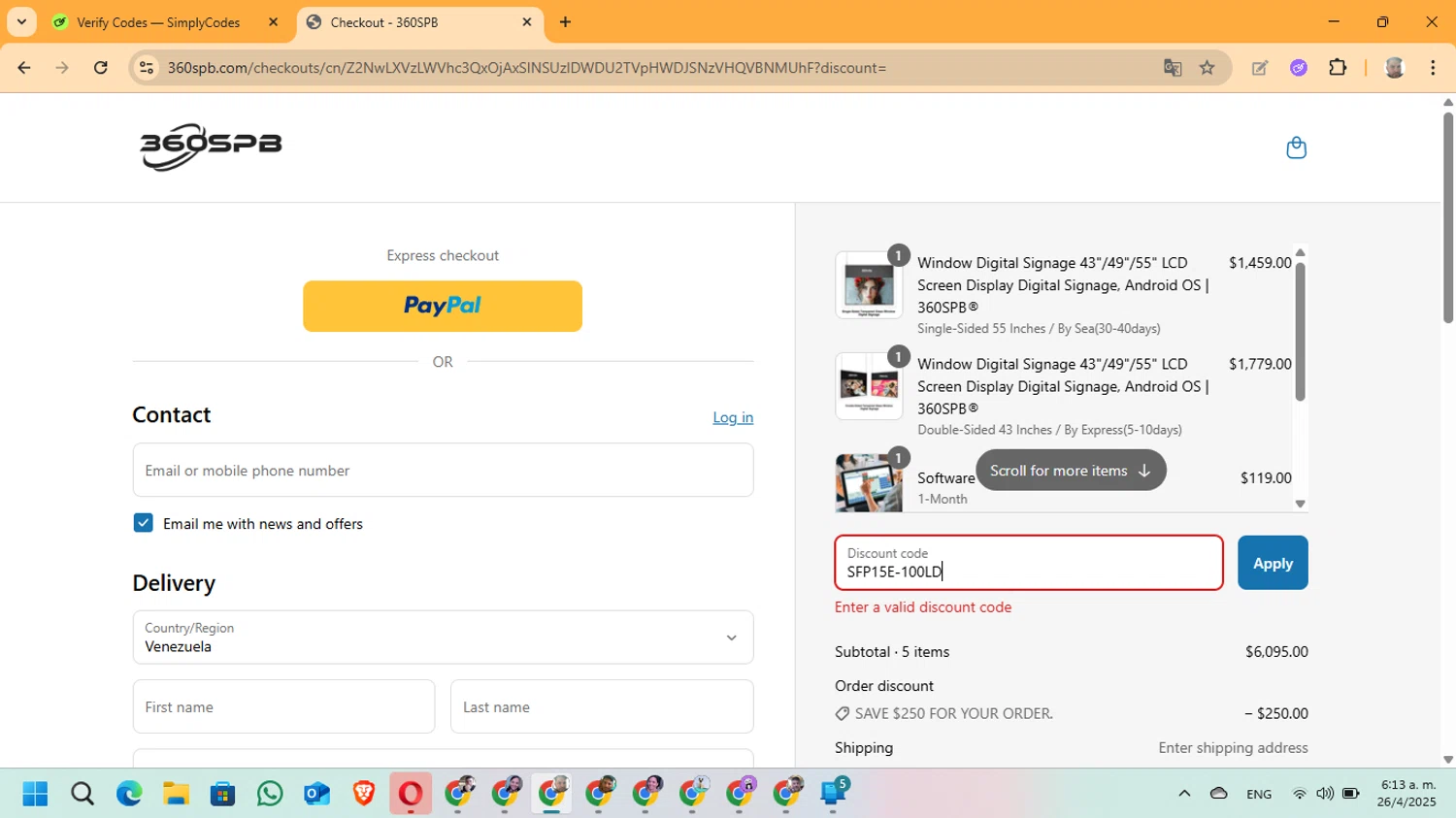Click the ENG language indicator
This screenshot has width=1456, height=818.
(1259, 794)
